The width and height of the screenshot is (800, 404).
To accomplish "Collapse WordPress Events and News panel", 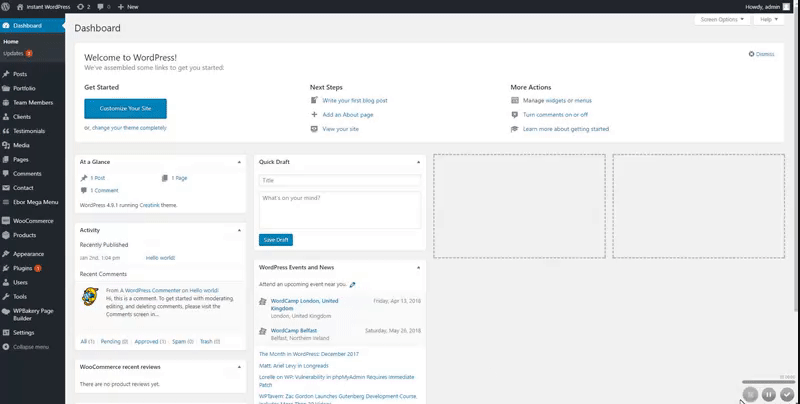I will point(418,268).
